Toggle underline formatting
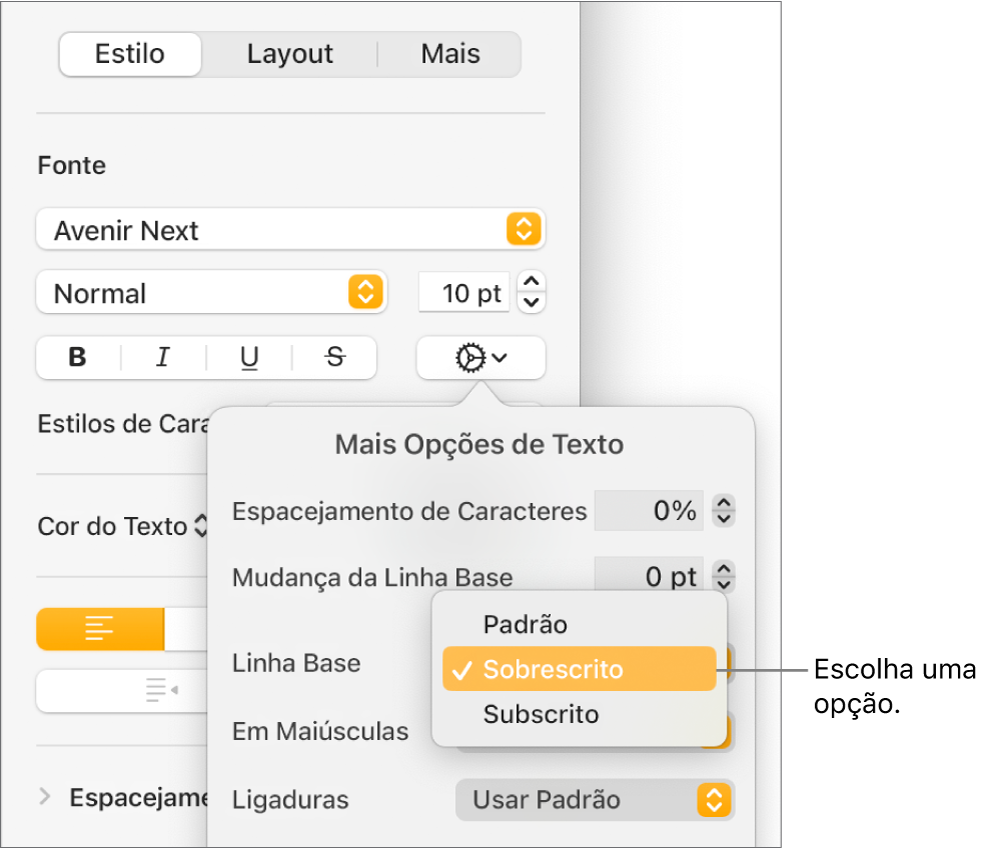 250,357
